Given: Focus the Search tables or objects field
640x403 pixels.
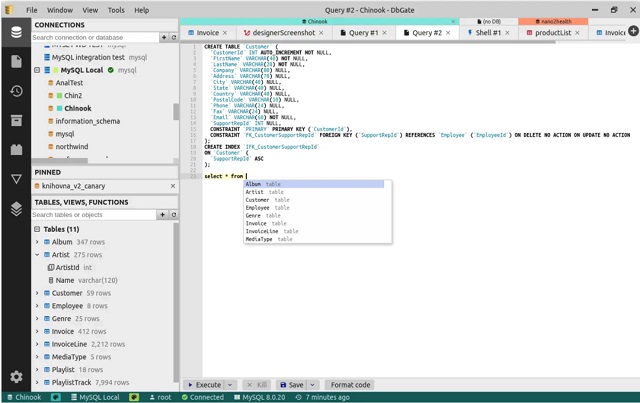Looking at the screenshot, I should click(x=93, y=214).
